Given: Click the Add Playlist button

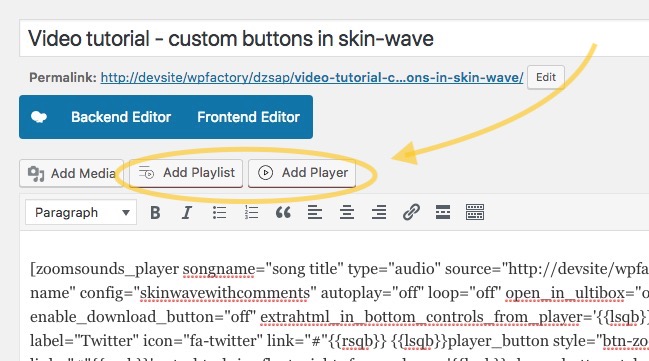Looking at the screenshot, I should [186, 173].
